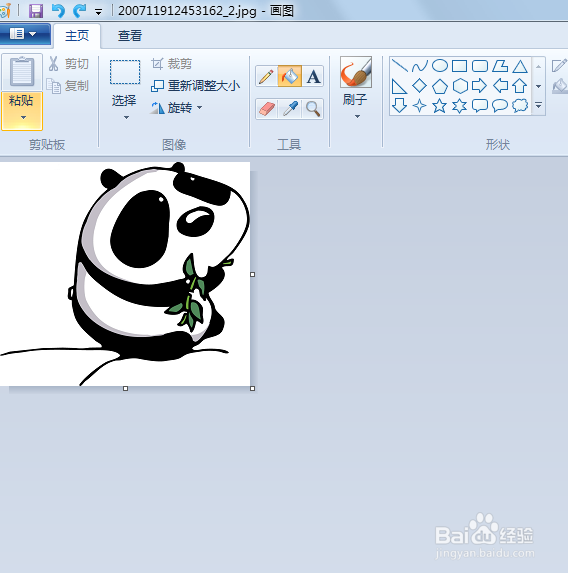This screenshot has height=573, width=568.
Task: Choose the rectangular 选择 tool
Action: [x=125, y=72]
